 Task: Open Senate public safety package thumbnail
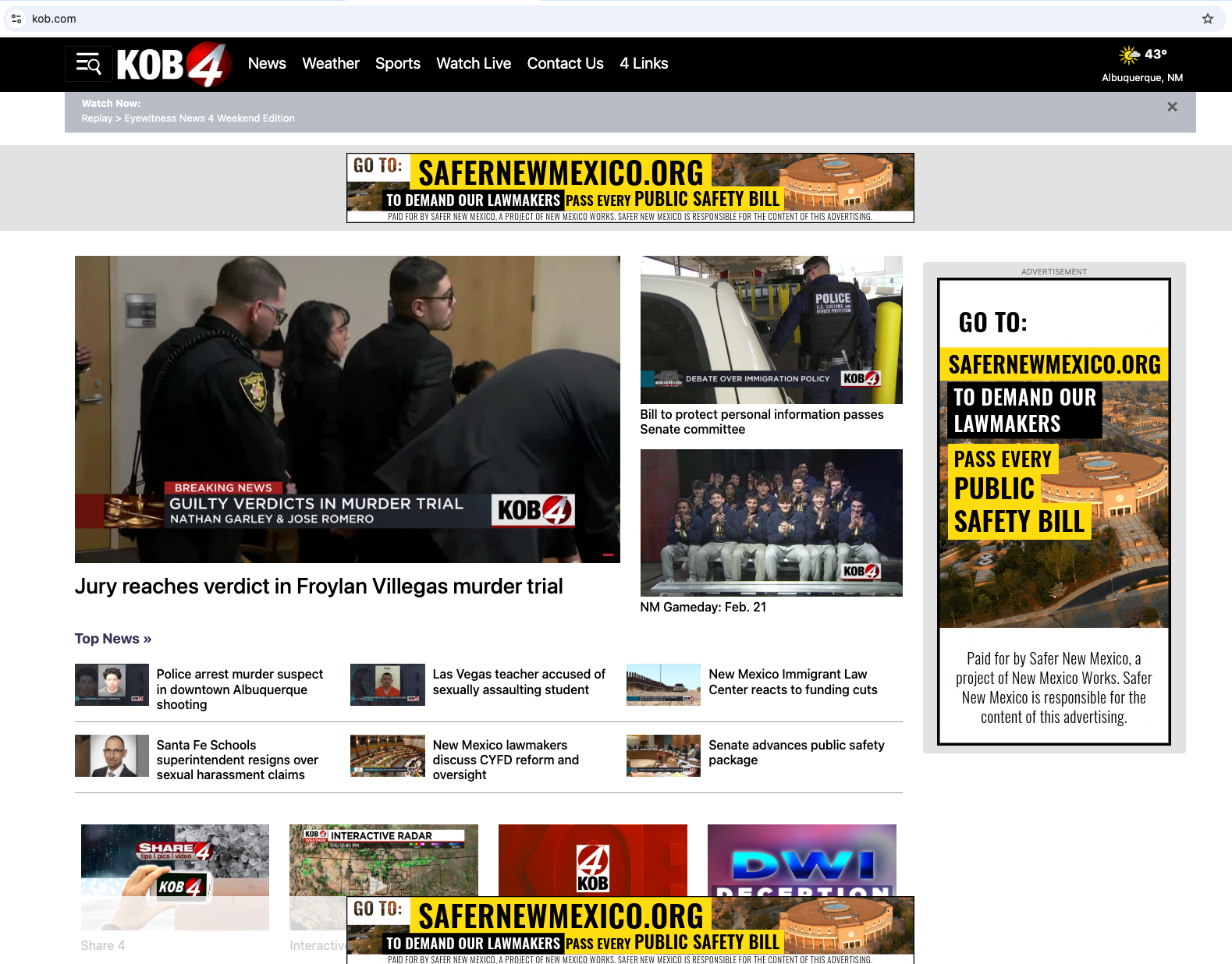663,756
